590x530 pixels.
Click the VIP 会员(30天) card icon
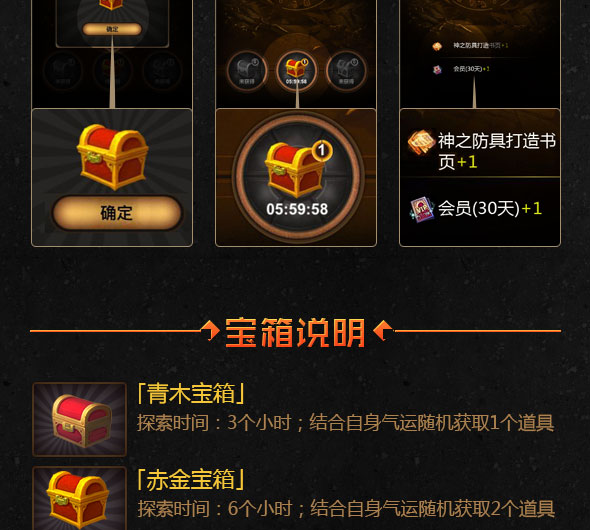[x=422, y=209]
